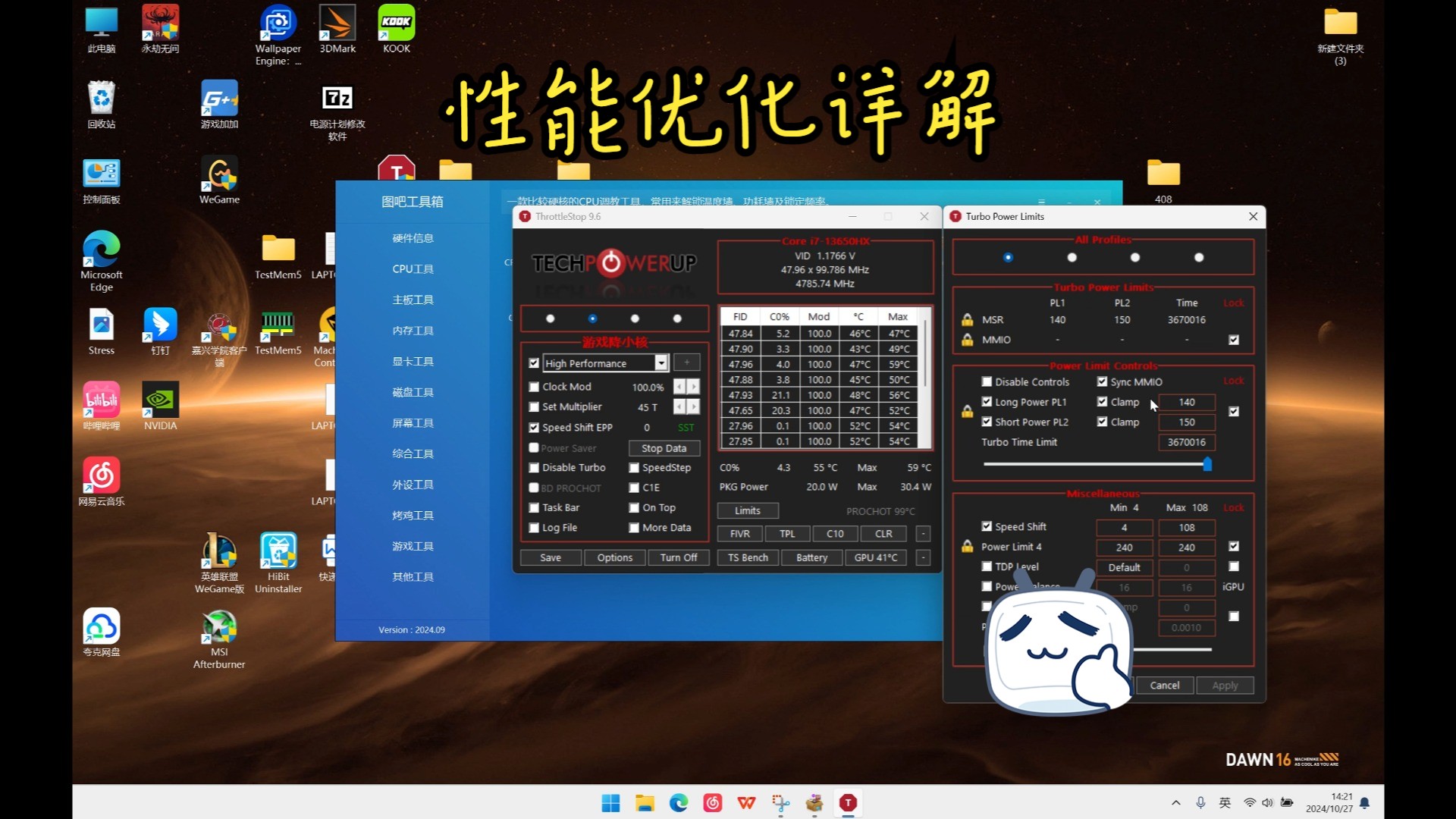
Task: Click the Long Power PL1 value field
Action: pyautogui.click(x=1187, y=402)
